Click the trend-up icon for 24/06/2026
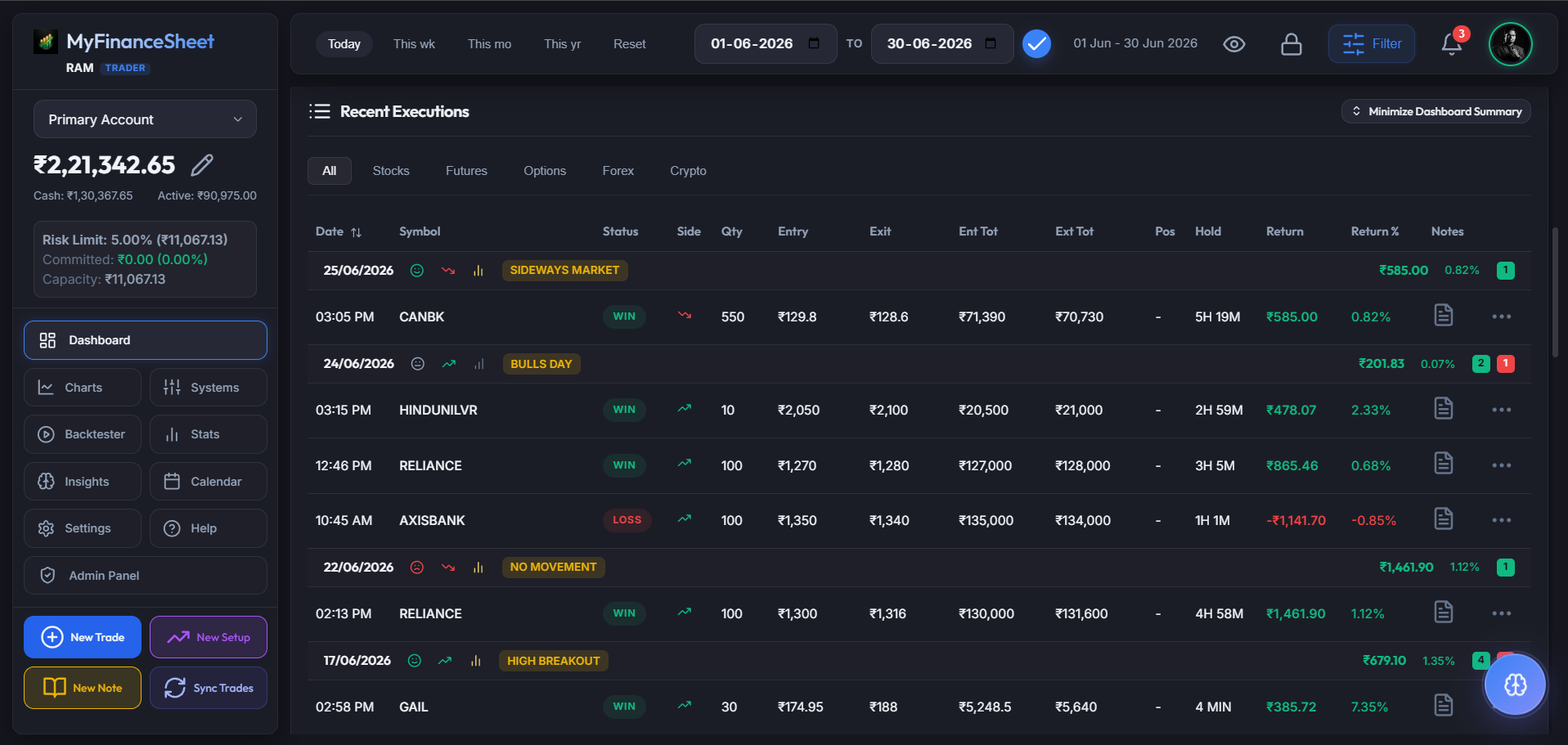Screen dimensions: 1568x745 (x=449, y=364)
